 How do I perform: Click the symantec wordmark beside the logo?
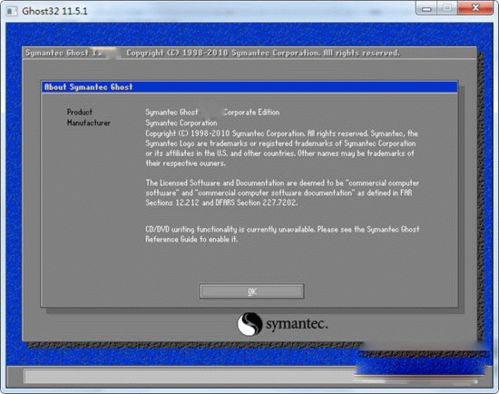pos(297,324)
